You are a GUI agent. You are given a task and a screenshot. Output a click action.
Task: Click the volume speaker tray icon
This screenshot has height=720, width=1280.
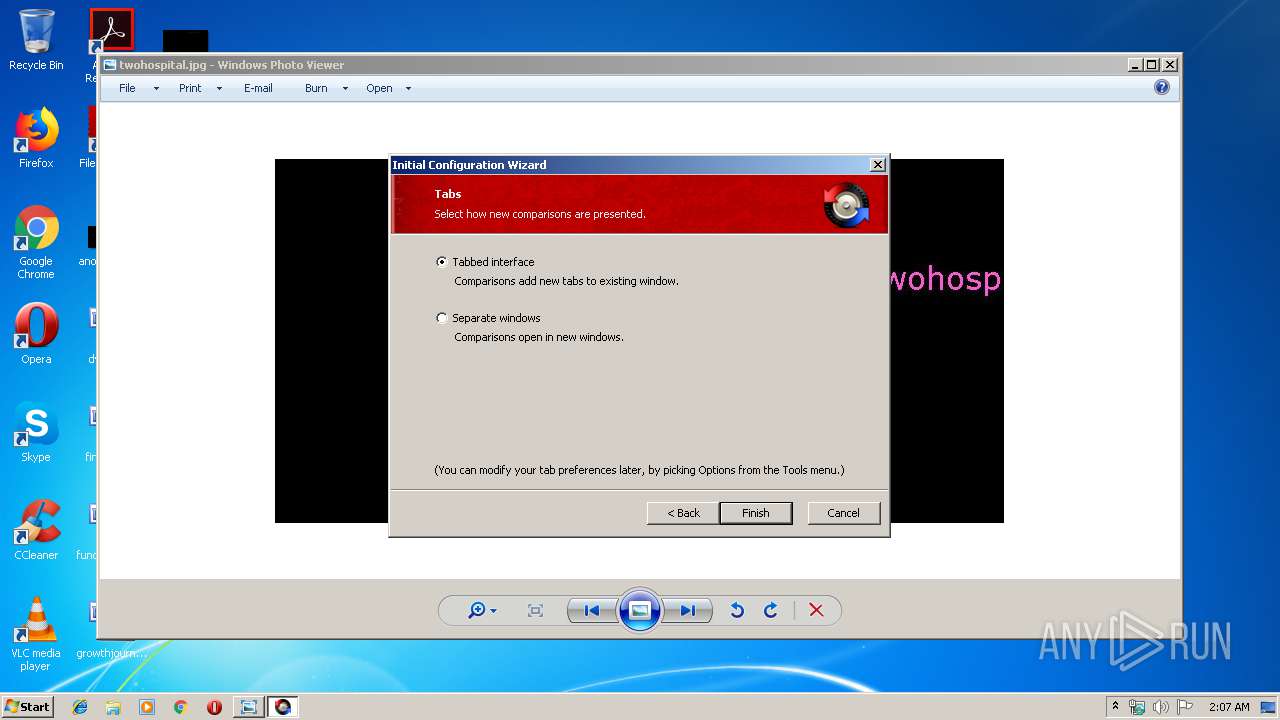1161,707
